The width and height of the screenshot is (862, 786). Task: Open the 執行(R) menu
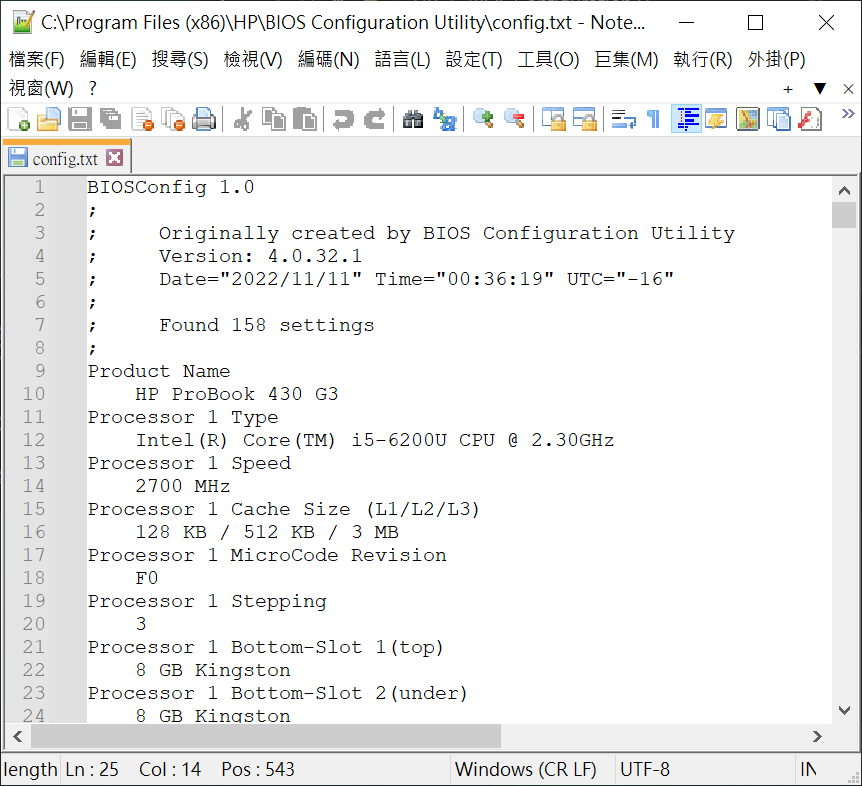(x=703, y=59)
